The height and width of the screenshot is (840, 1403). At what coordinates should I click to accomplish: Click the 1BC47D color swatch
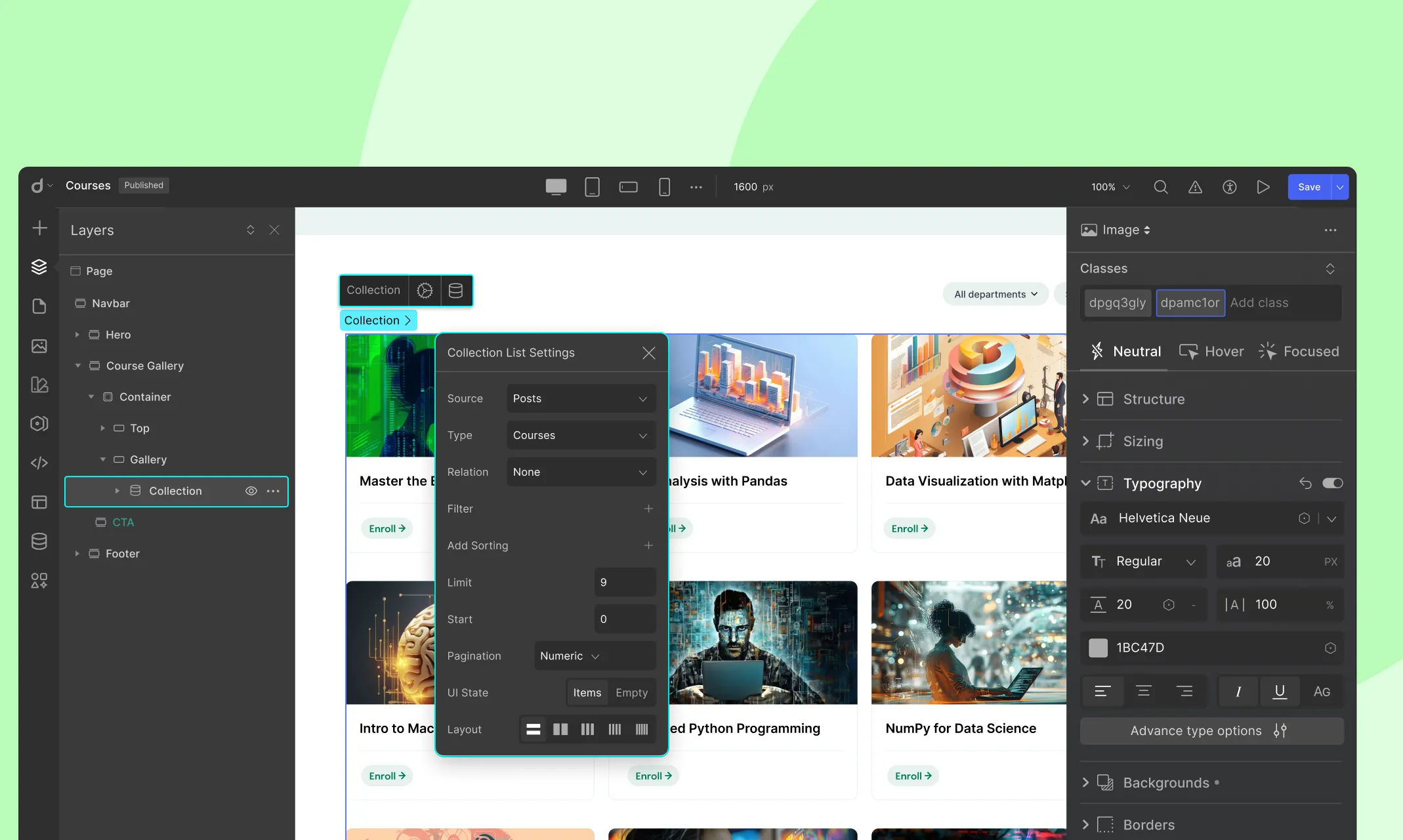[x=1098, y=648]
